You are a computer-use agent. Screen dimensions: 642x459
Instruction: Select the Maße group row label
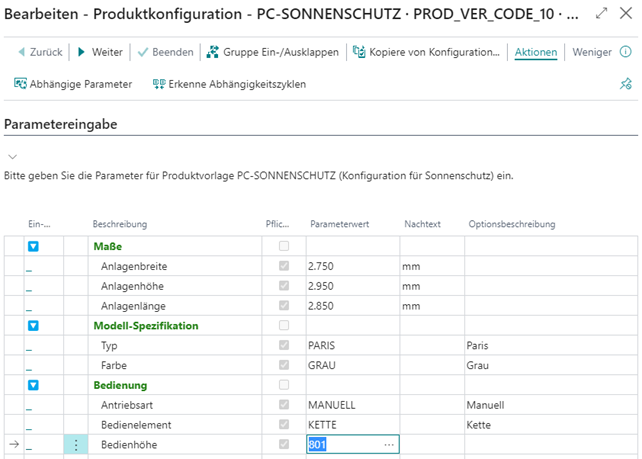(x=108, y=246)
